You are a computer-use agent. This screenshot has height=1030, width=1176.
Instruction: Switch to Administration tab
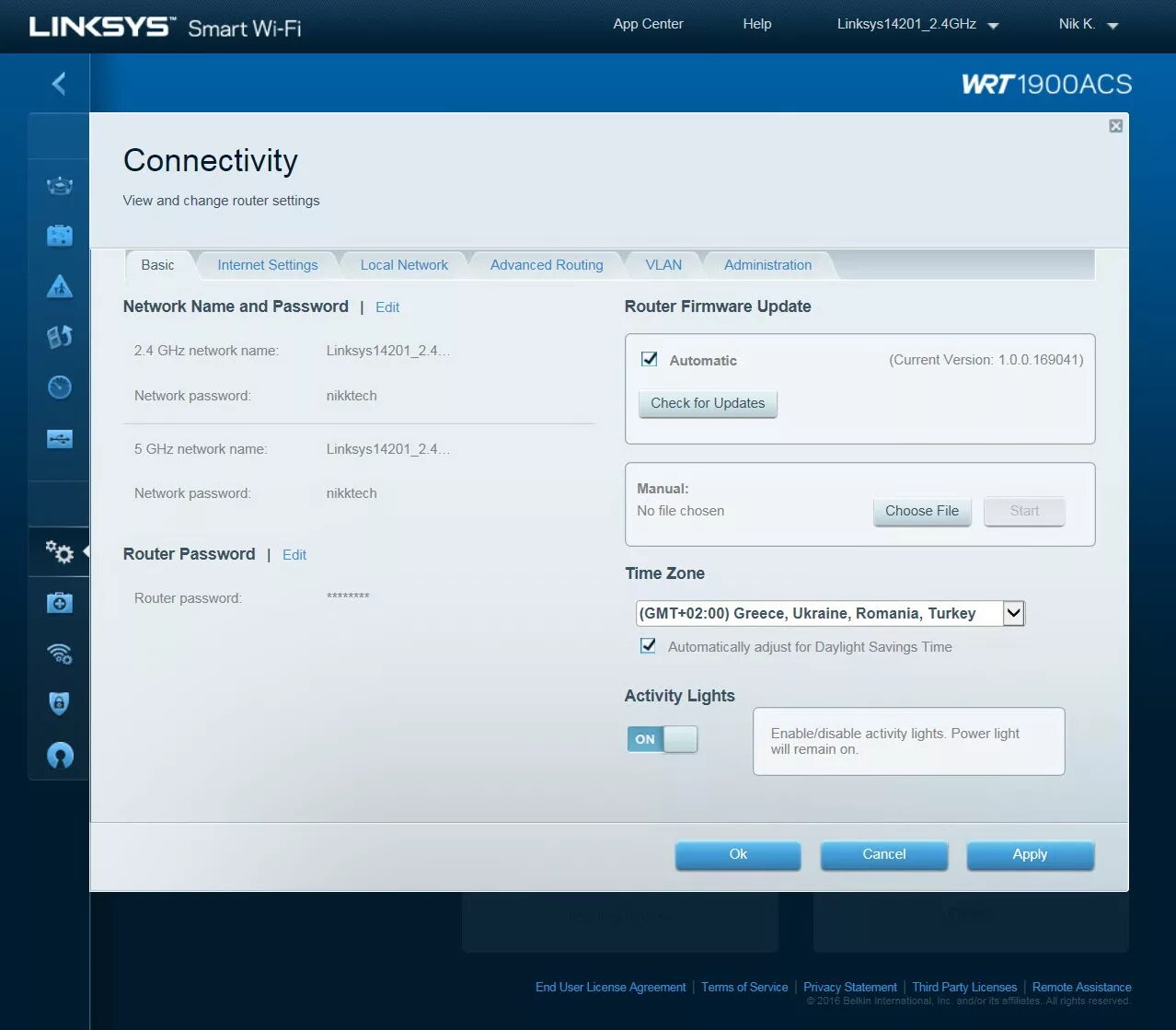[767, 265]
